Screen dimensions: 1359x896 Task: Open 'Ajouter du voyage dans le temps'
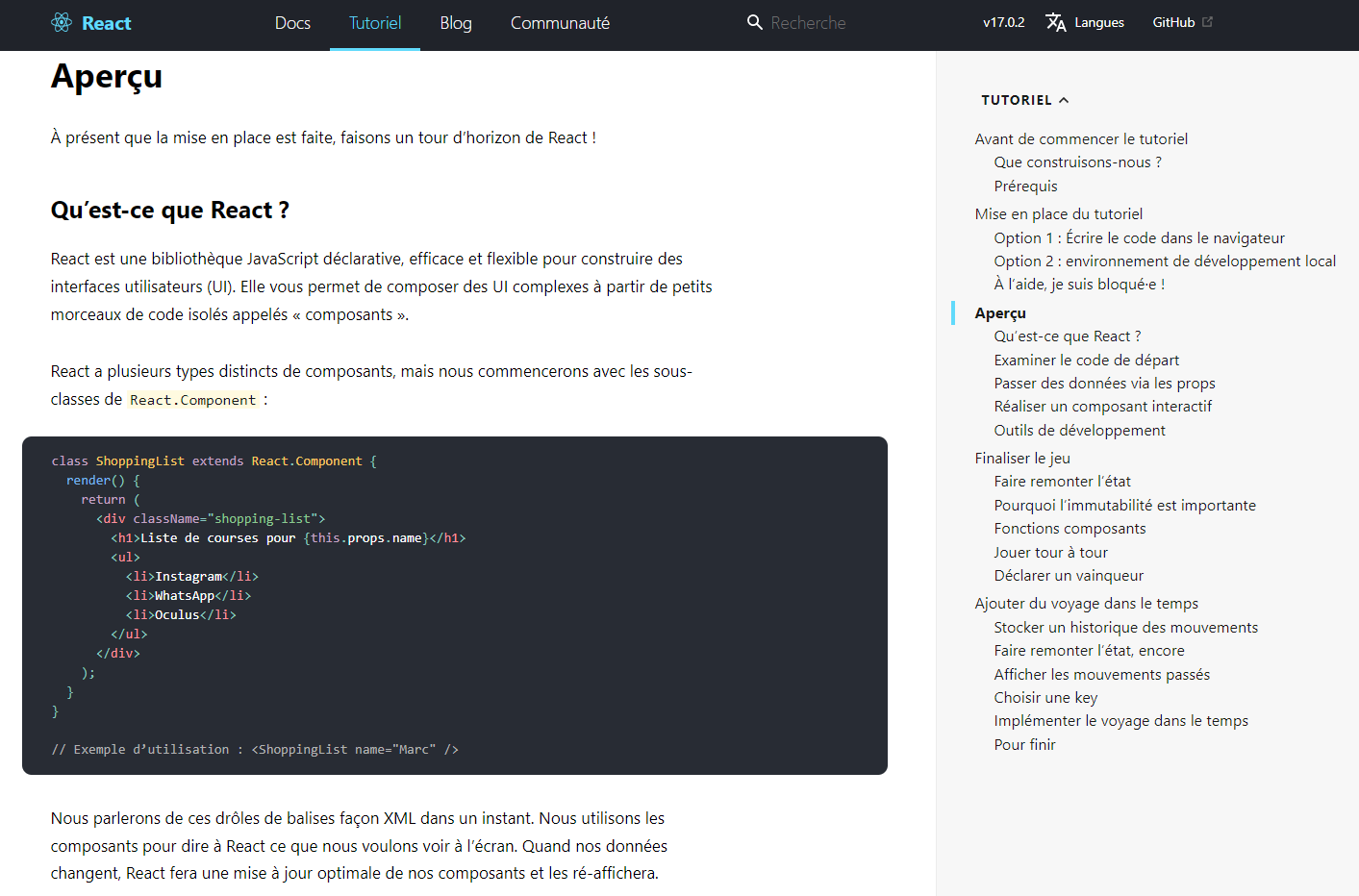click(x=1086, y=604)
